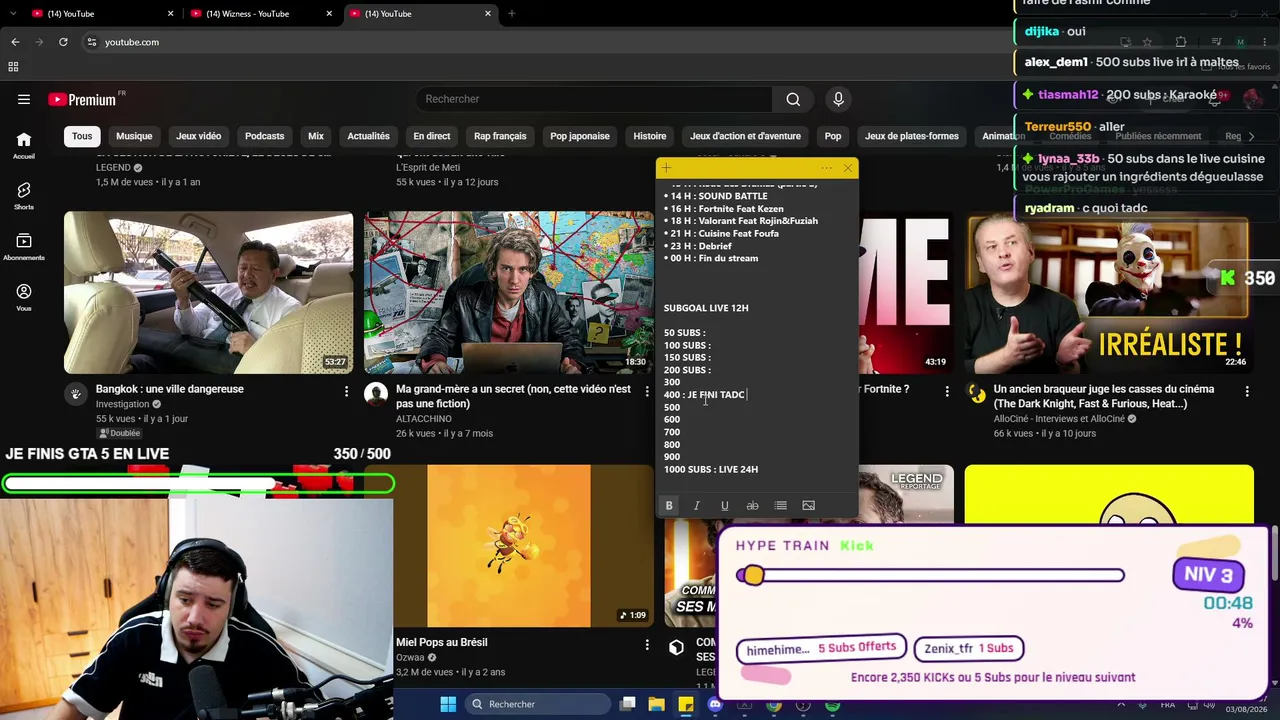Select the Tous filter chip
The width and height of the screenshot is (1280, 720).
[82, 136]
